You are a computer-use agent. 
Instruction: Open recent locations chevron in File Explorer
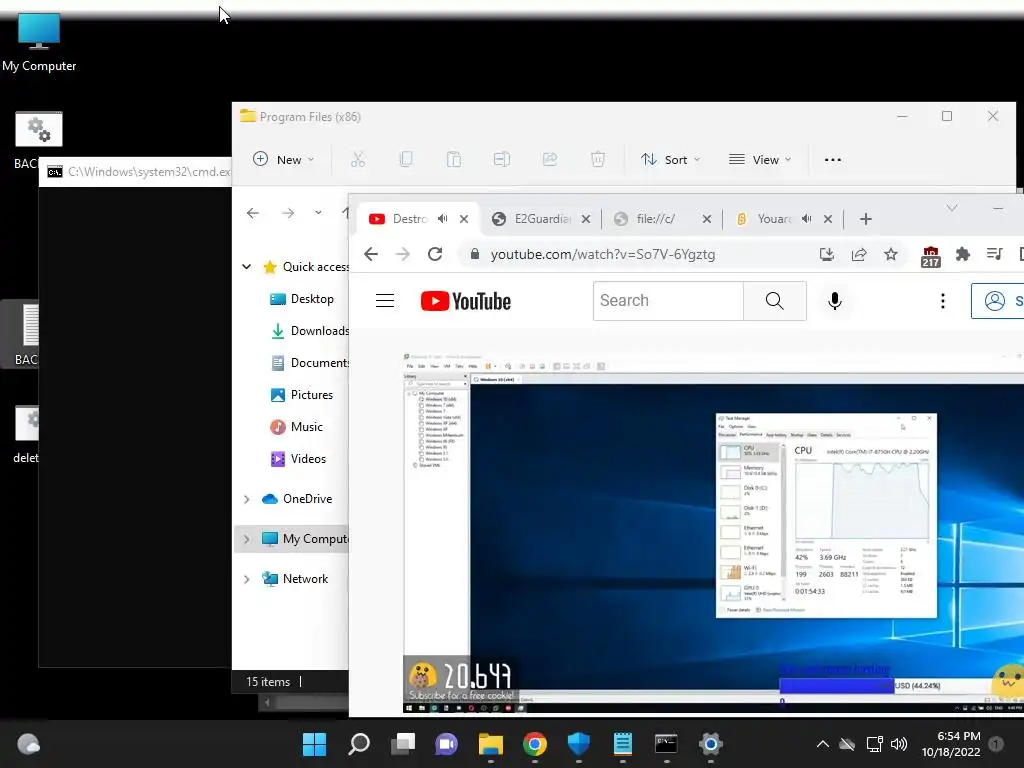tap(318, 212)
